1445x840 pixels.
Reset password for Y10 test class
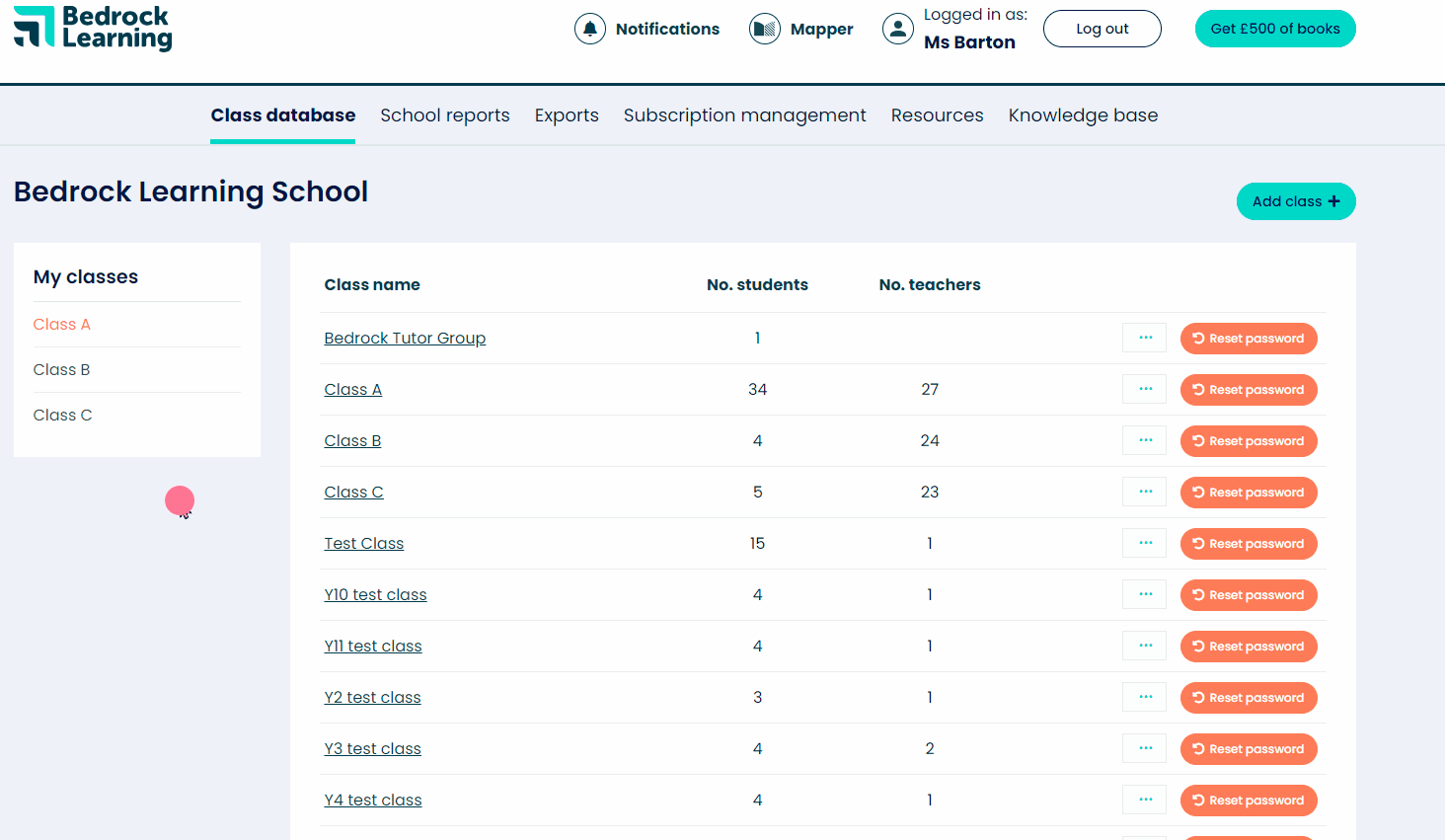[x=1249, y=595]
